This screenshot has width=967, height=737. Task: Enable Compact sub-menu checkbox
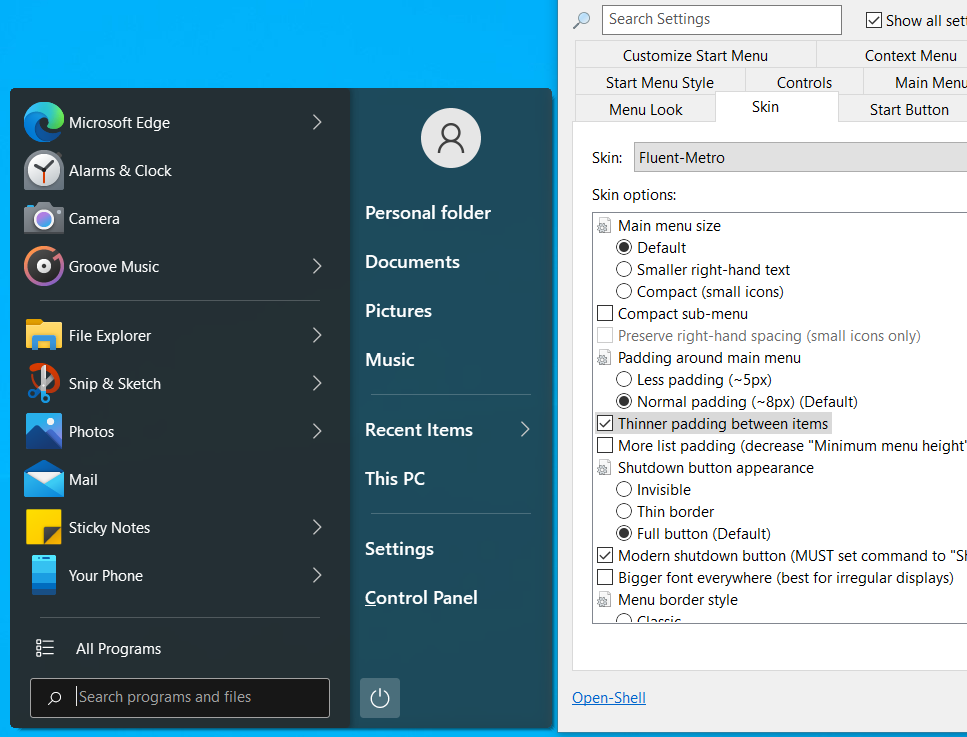605,313
